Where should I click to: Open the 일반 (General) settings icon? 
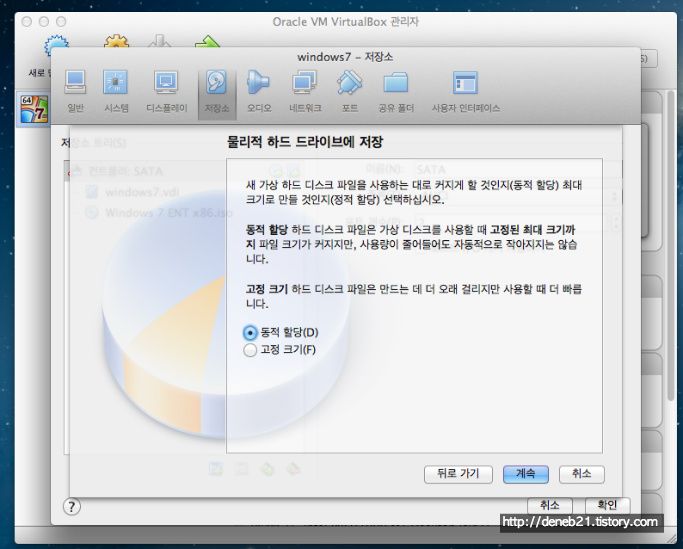75,91
